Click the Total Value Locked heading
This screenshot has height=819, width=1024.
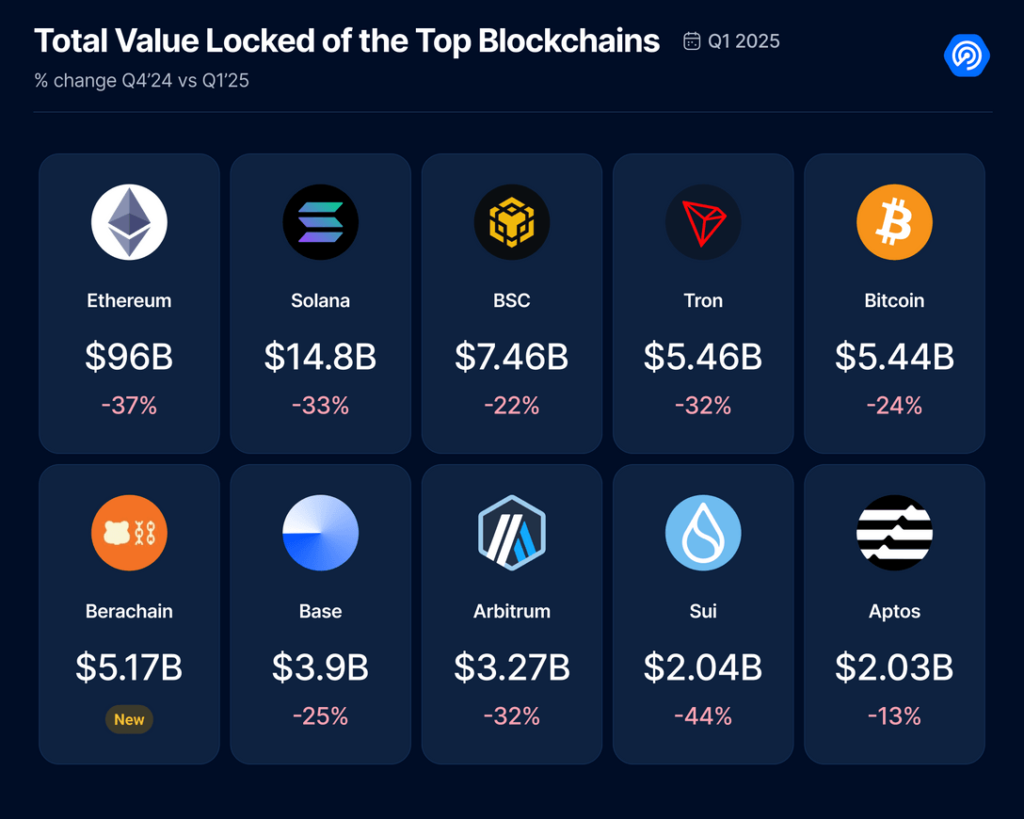click(347, 41)
